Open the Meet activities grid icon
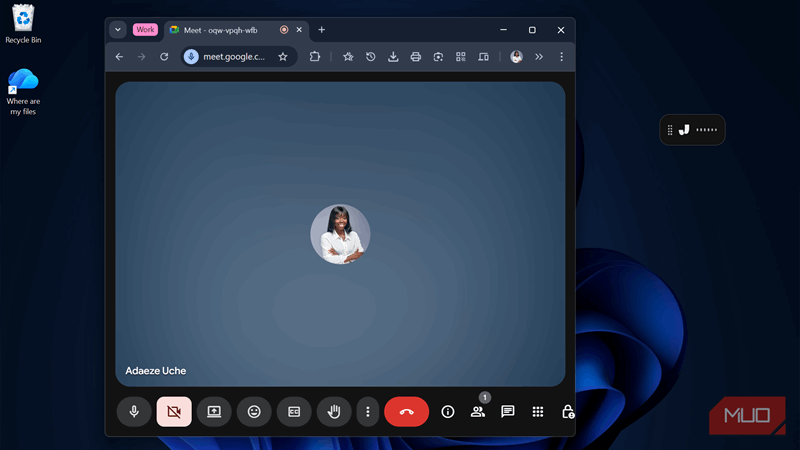The image size is (800, 450). click(x=538, y=411)
